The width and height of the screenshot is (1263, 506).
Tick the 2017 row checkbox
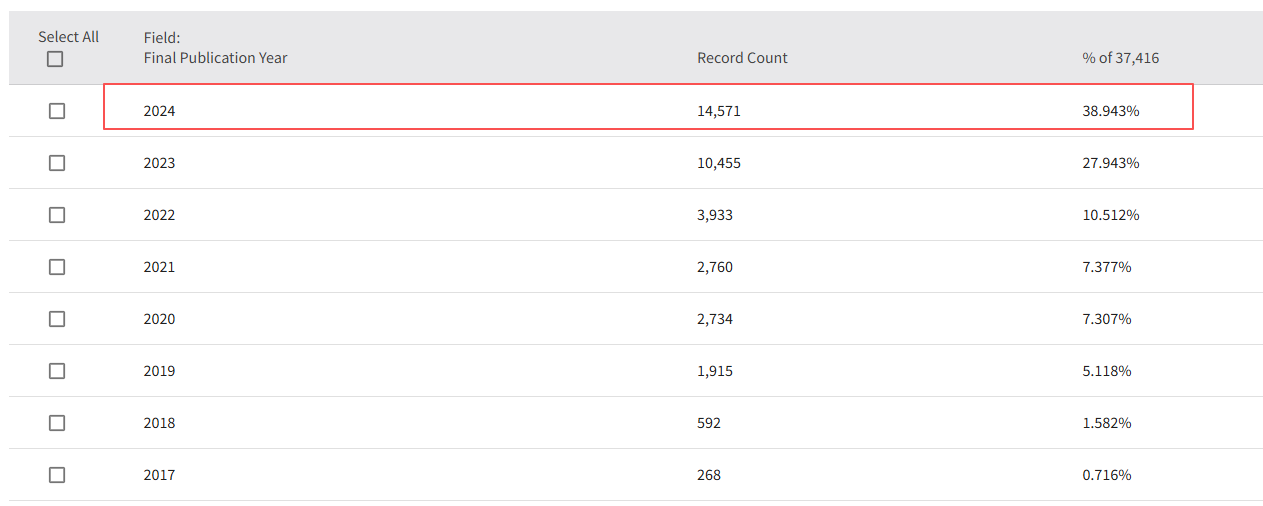tap(57, 475)
